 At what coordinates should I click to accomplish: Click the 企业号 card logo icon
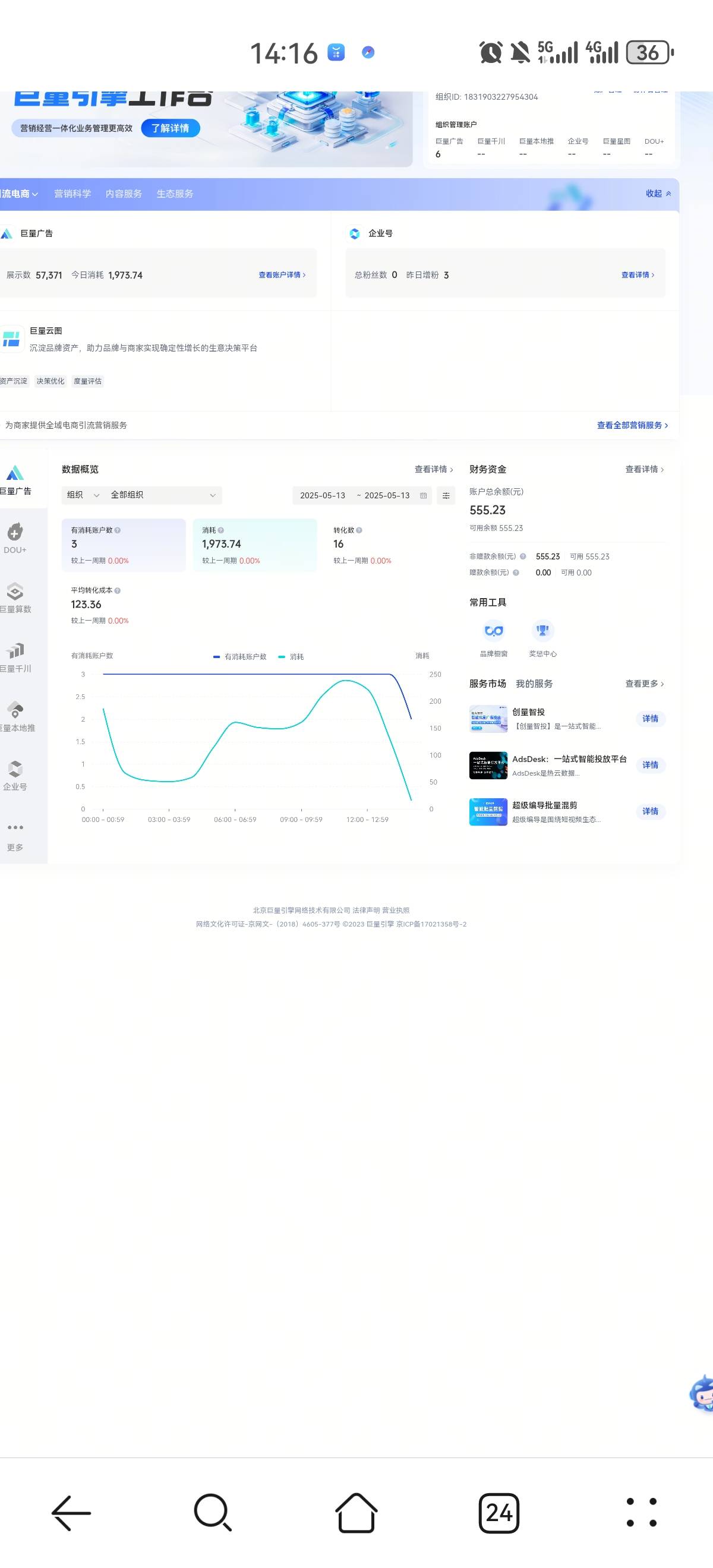tap(354, 234)
